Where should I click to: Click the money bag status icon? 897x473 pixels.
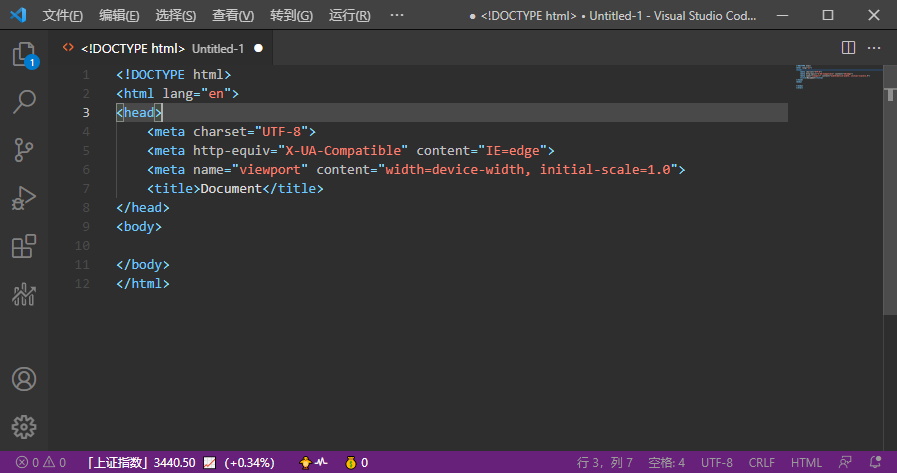click(x=357, y=462)
